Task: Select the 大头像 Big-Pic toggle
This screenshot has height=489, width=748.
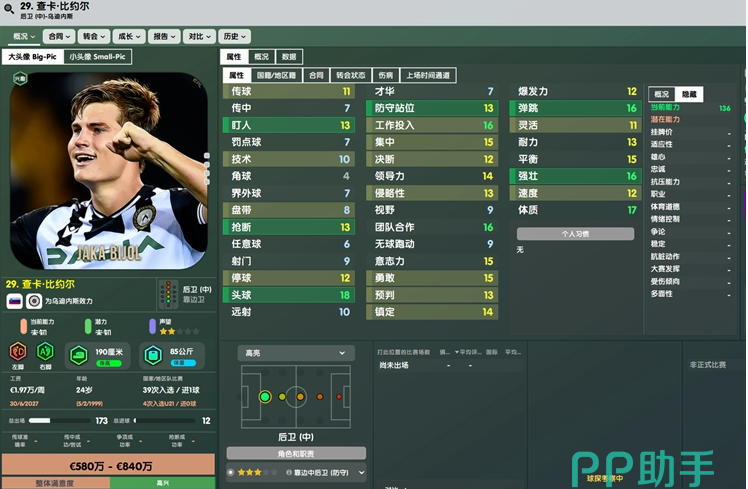Action: (x=32, y=57)
